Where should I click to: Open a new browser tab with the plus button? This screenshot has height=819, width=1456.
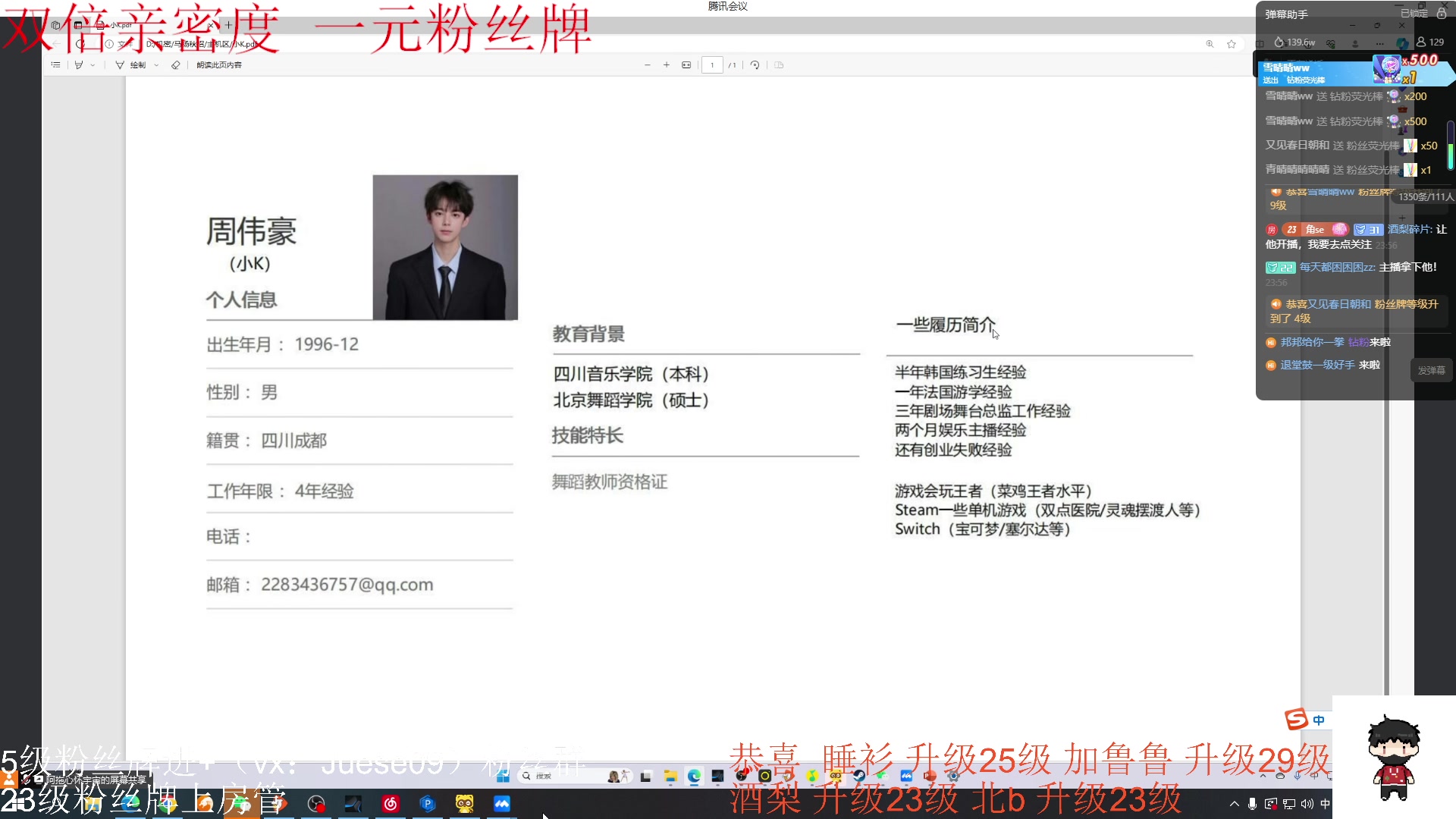227,24
